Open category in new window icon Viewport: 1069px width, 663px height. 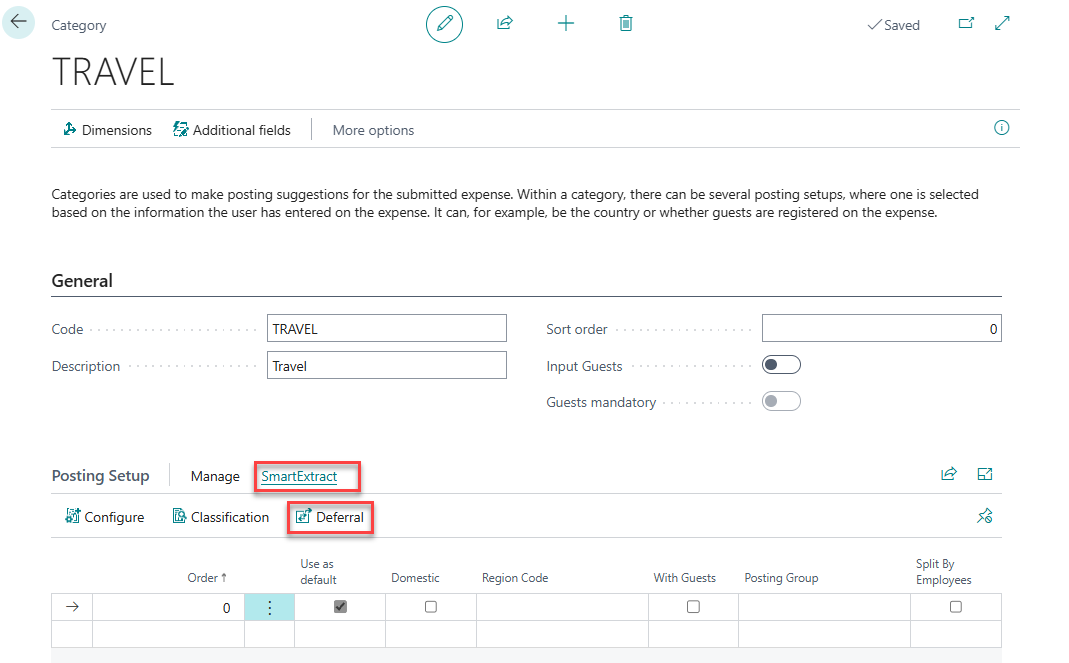966,23
